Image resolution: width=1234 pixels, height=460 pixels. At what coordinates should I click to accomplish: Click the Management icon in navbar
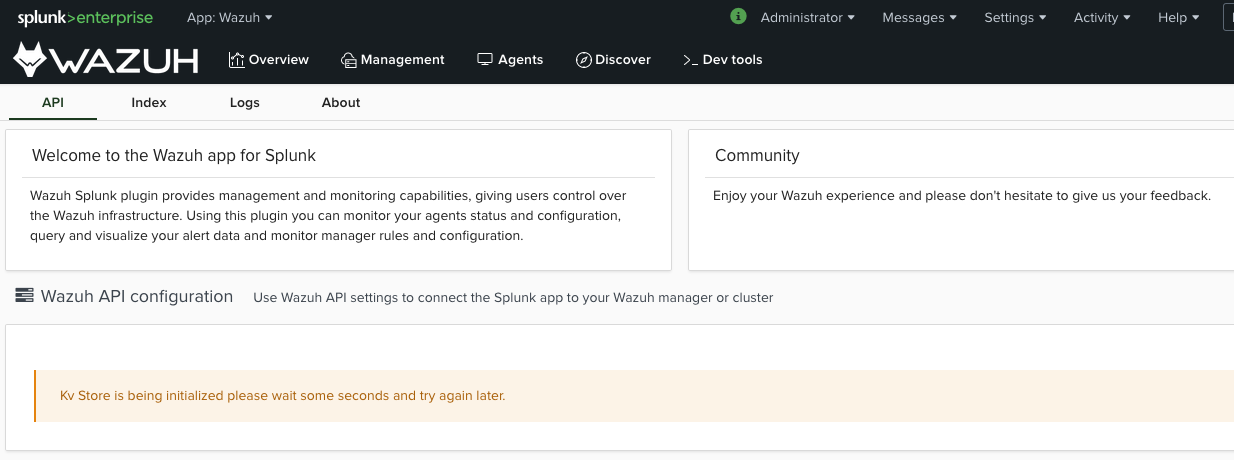point(349,60)
